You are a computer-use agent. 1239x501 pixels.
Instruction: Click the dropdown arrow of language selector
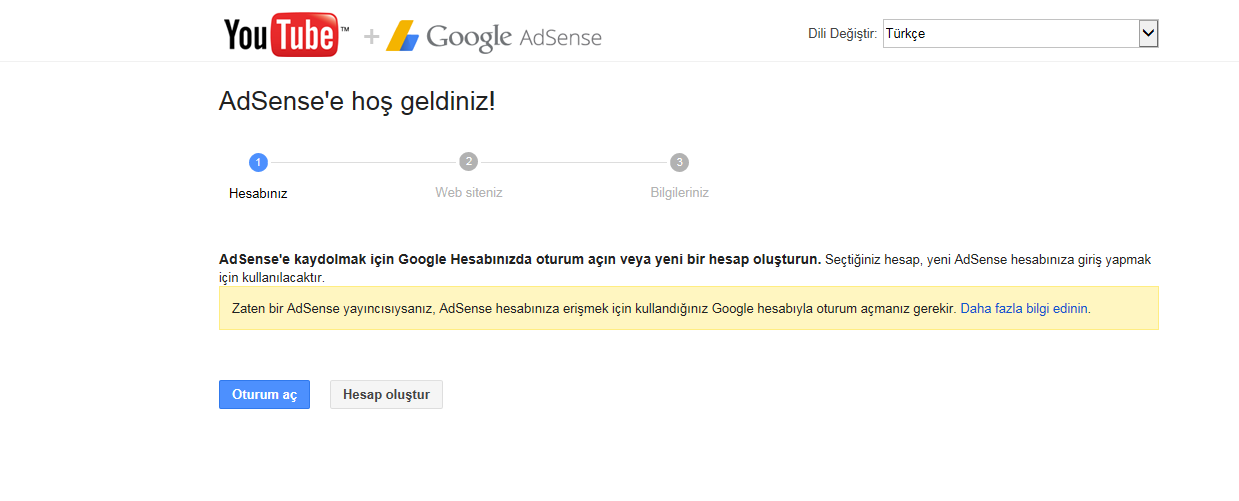coord(1148,34)
